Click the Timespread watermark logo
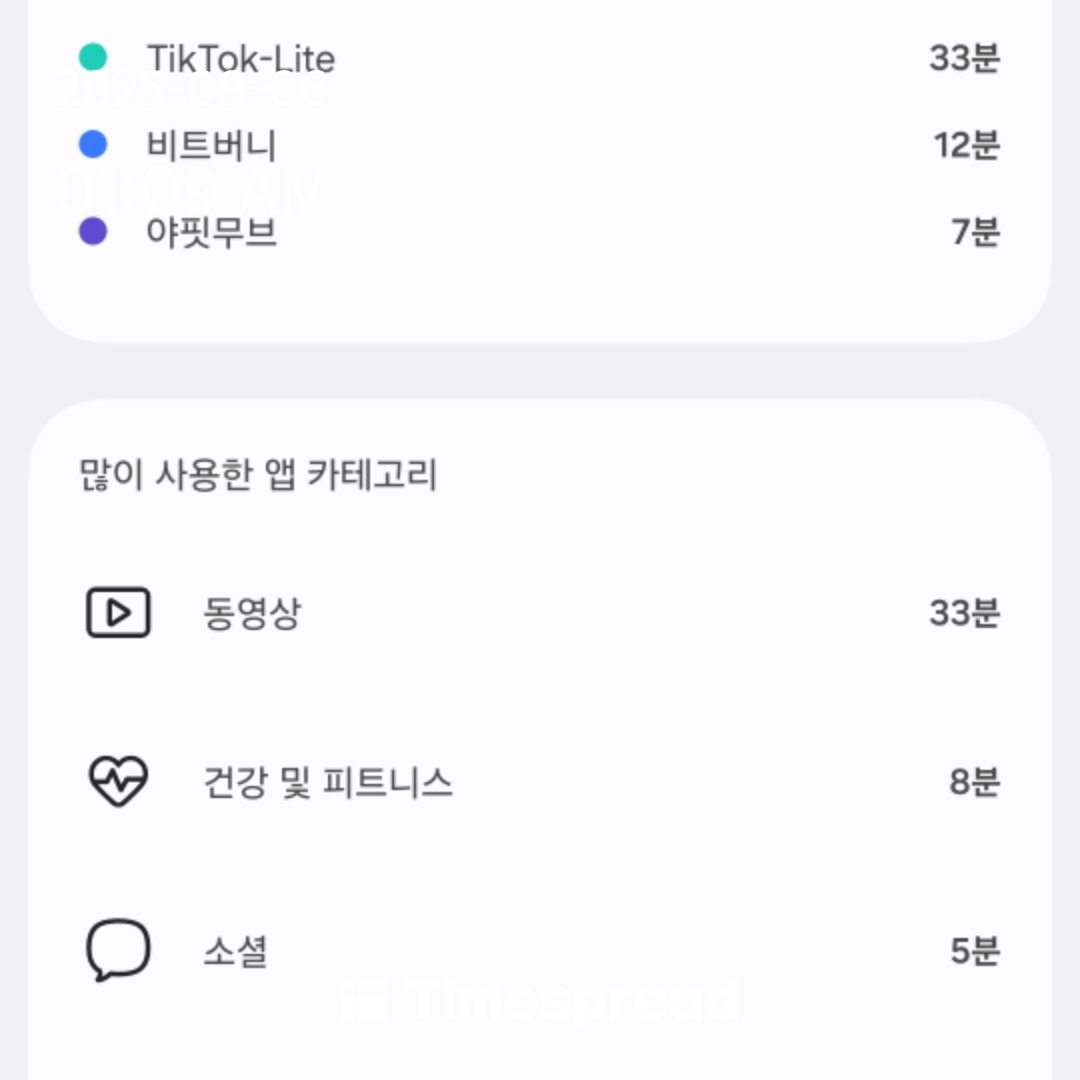 click(540, 1000)
